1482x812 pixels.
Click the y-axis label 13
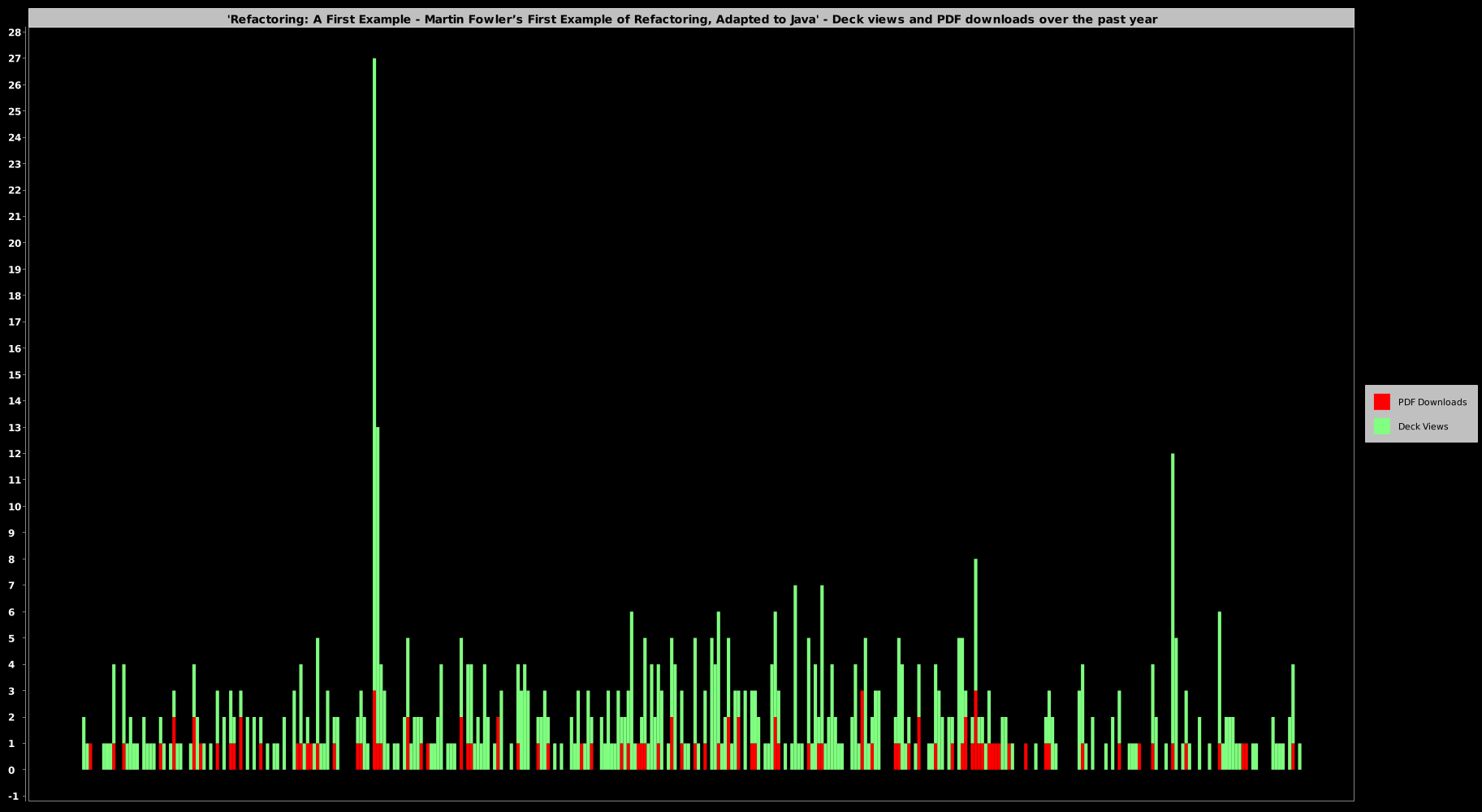[x=15, y=427]
